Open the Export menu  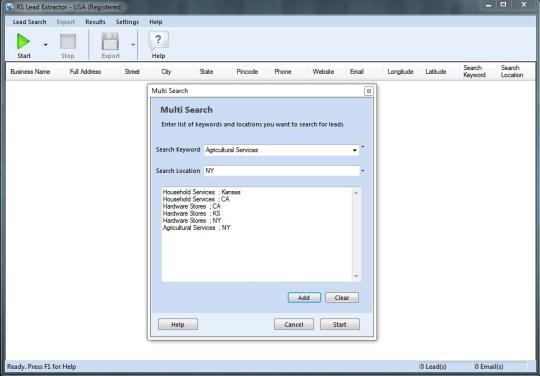[65, 22]
